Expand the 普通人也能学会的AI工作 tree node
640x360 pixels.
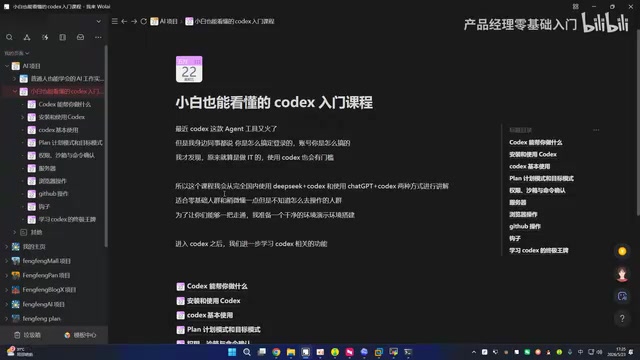(x=15, y=78)
